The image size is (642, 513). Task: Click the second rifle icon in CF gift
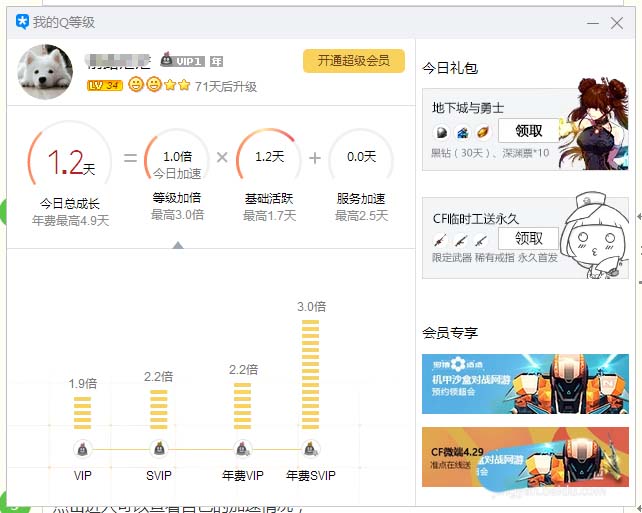pyautogui.click(x=461, y=240)
